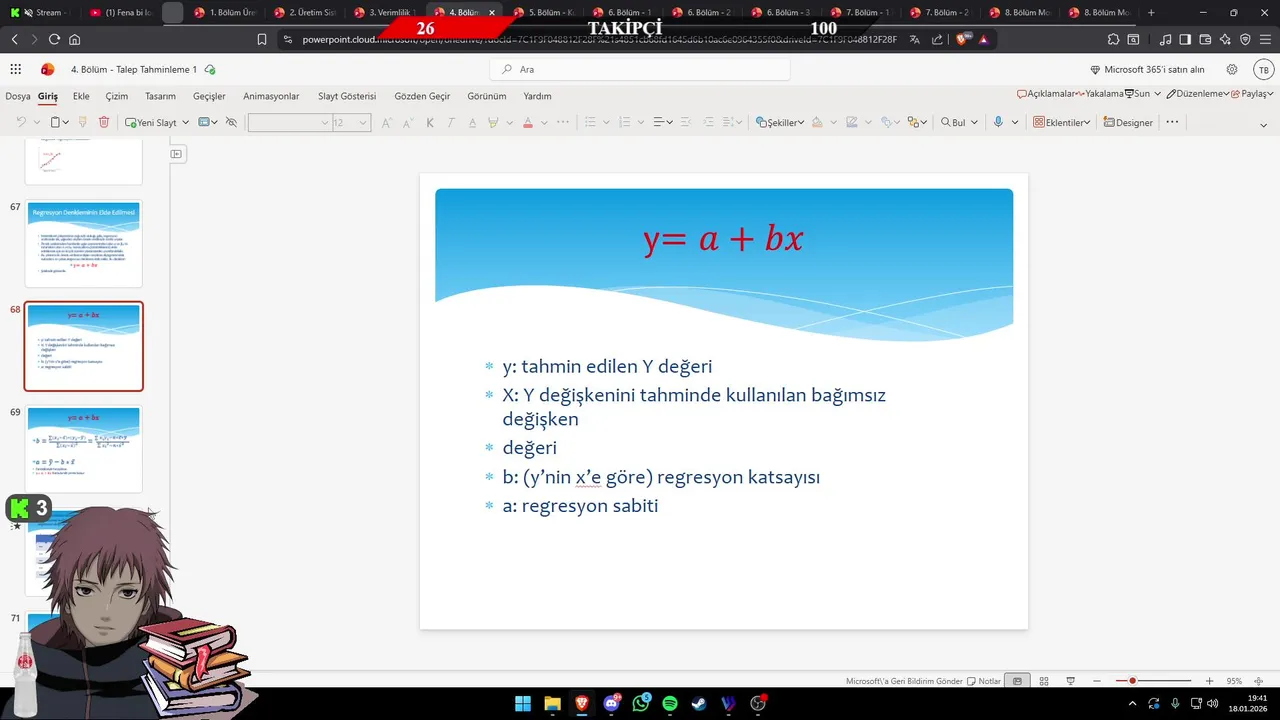The height and width of the screenshot is (720, 1280).
Task: Open the font name combo box
Action: coord(290,122)
